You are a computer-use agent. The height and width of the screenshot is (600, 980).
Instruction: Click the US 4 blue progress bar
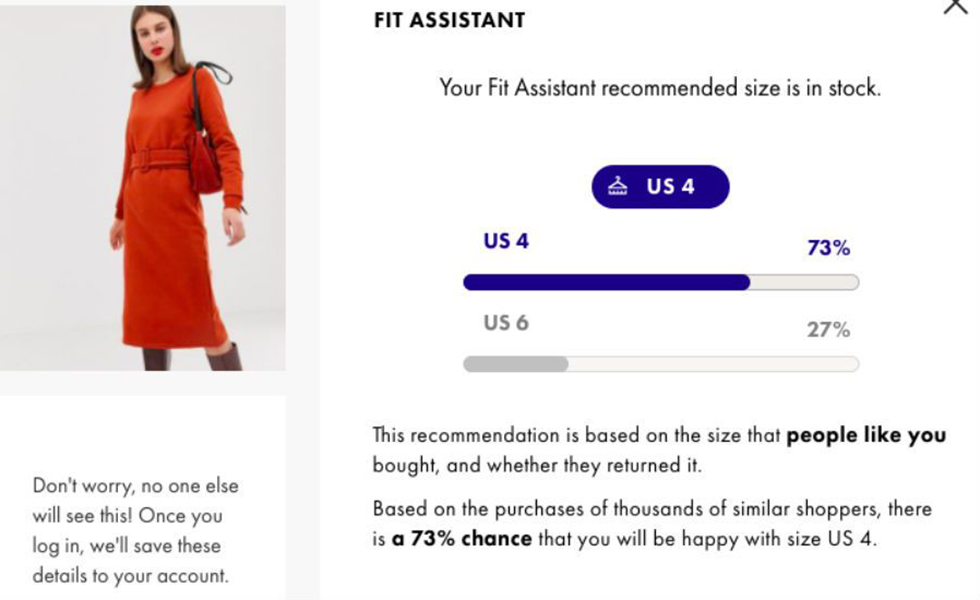[x=661, y=282]
